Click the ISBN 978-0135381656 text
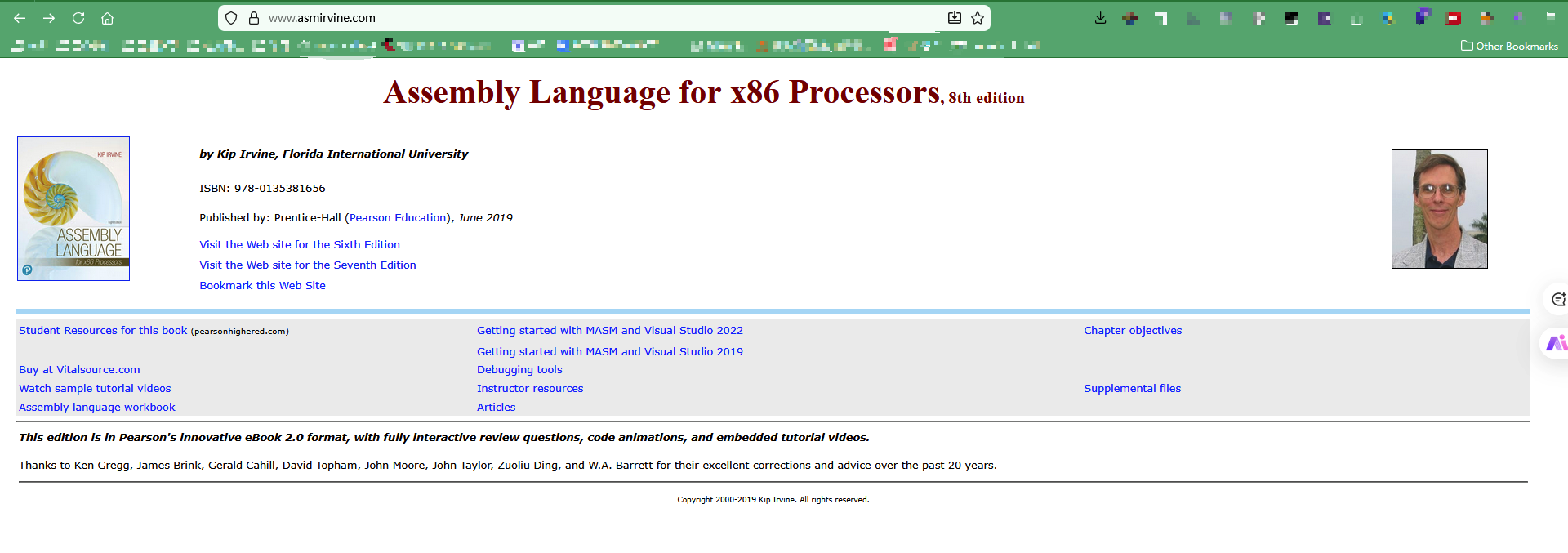Viewport: 1568px width, 553px height. tap(262, 188)
